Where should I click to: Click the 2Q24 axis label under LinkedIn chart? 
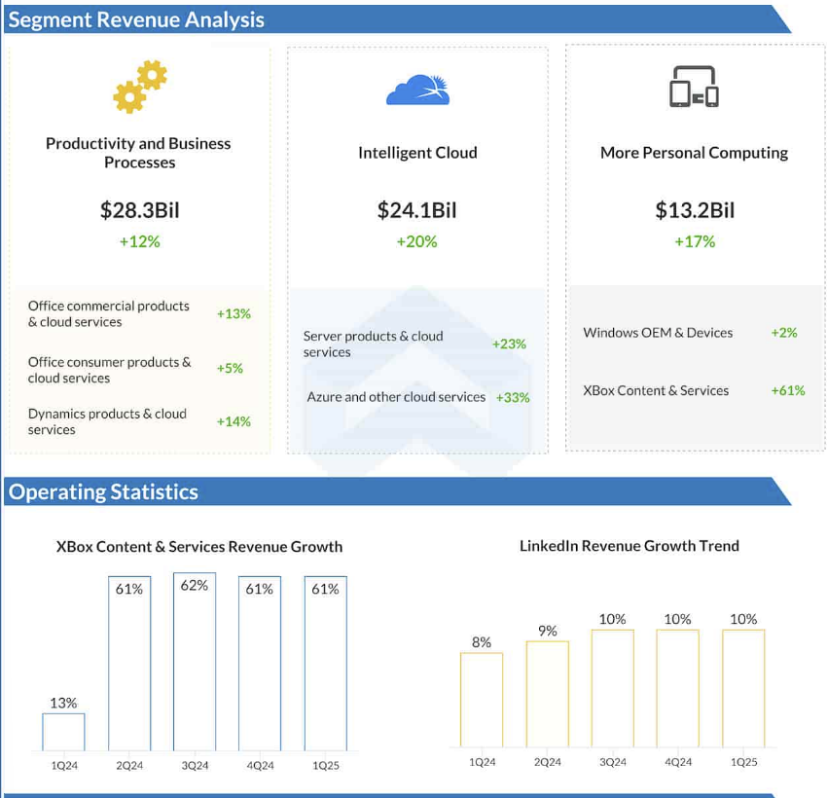547,762
